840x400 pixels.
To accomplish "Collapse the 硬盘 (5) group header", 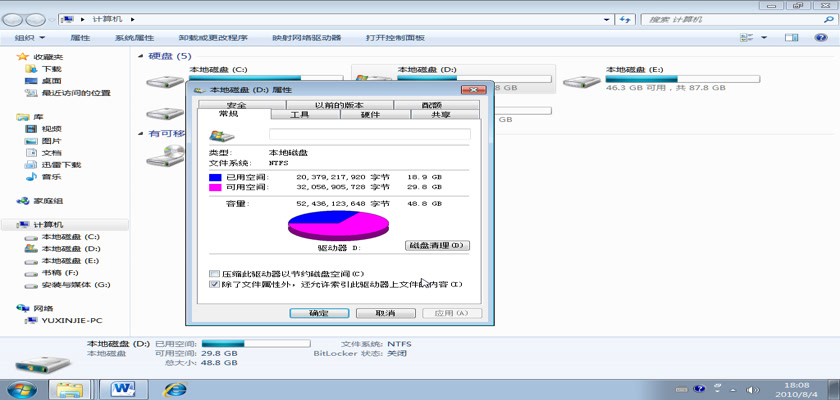I will [x=141, y=56].
